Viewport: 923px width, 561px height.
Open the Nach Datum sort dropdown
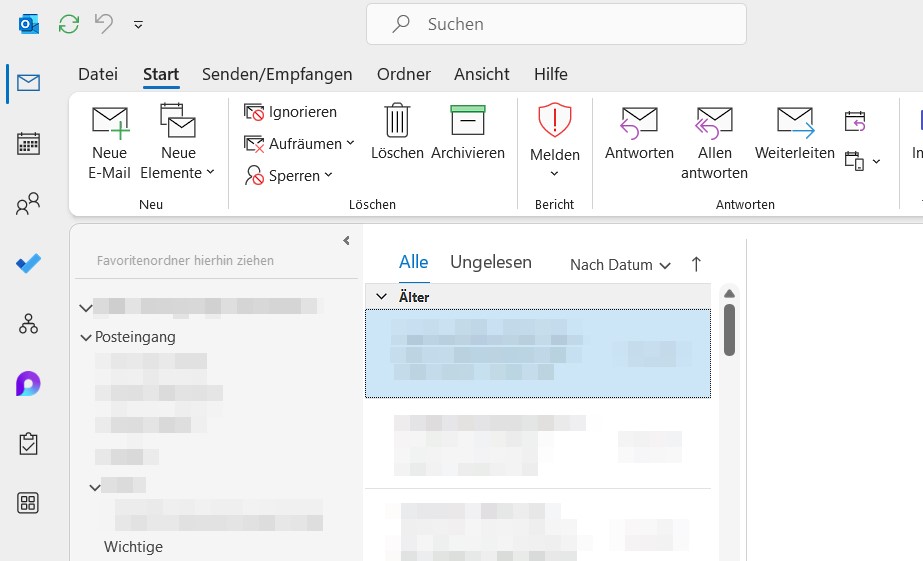point(620,265)
